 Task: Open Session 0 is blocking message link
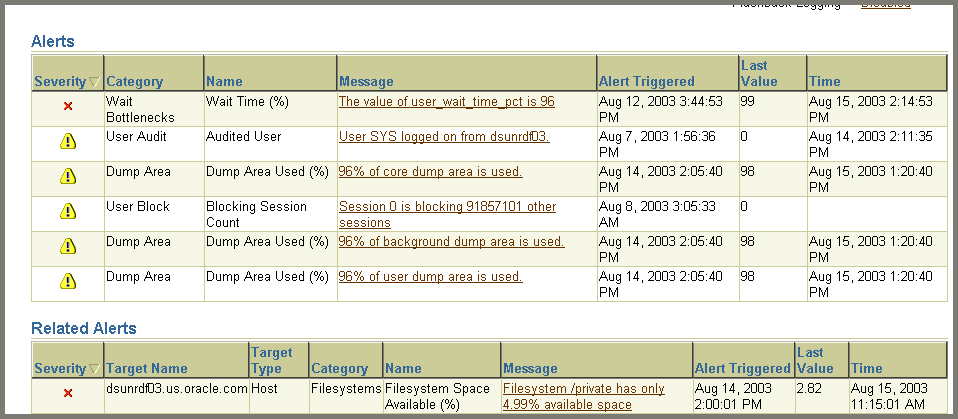click(x=447, y=206)
